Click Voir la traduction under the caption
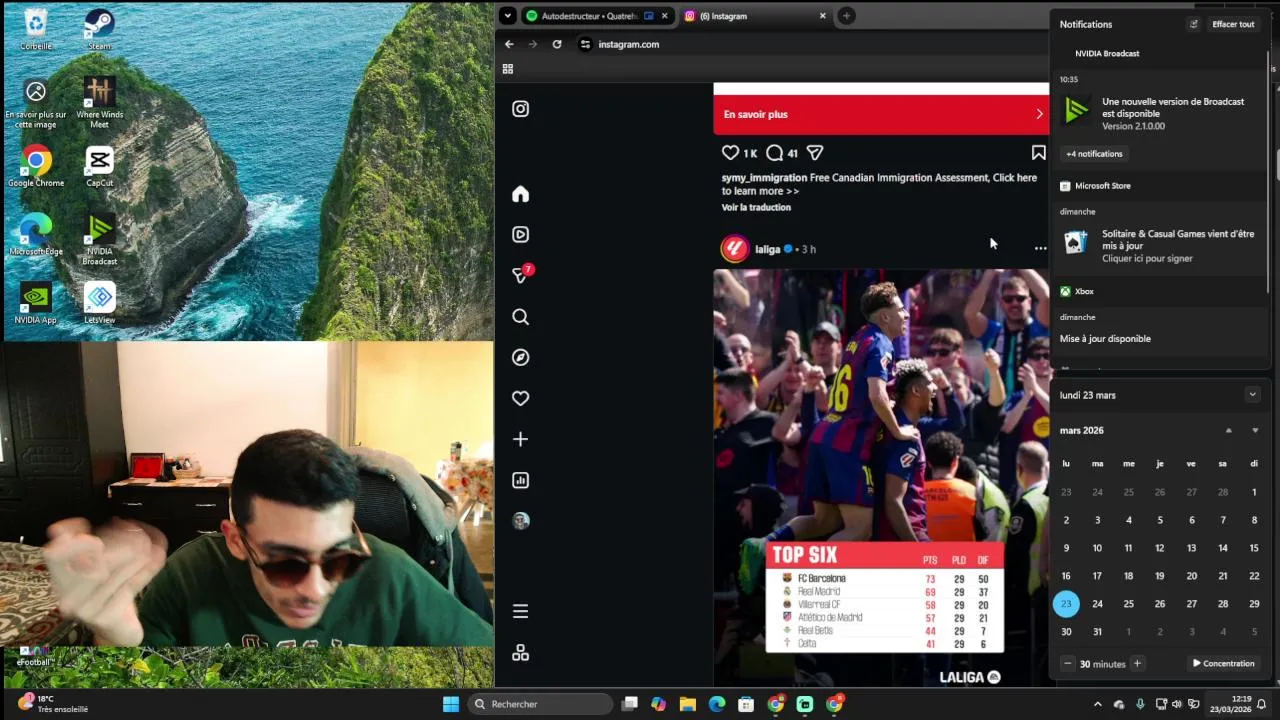 coord(756,207)
